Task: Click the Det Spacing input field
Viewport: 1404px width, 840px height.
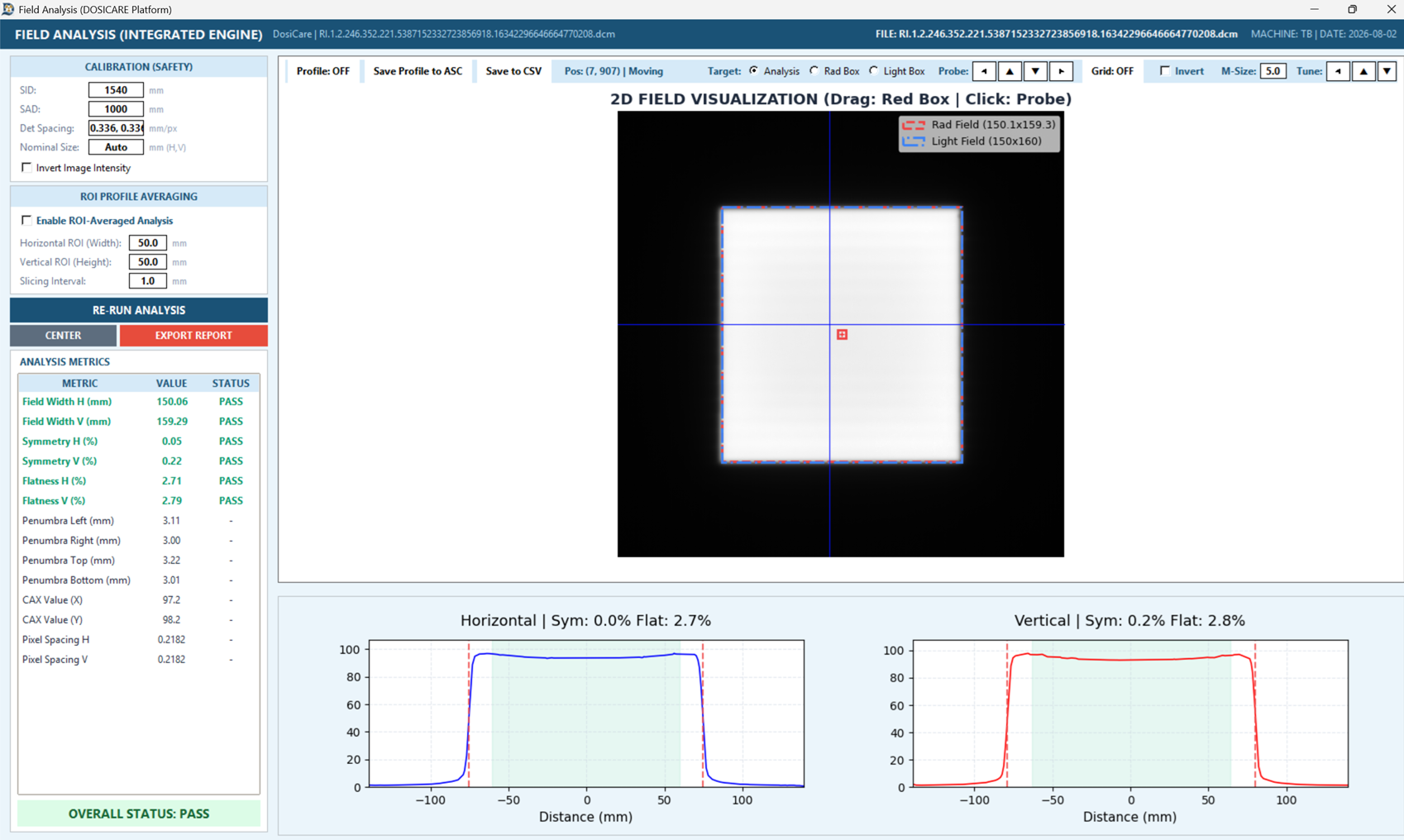Action: point(116,128)
